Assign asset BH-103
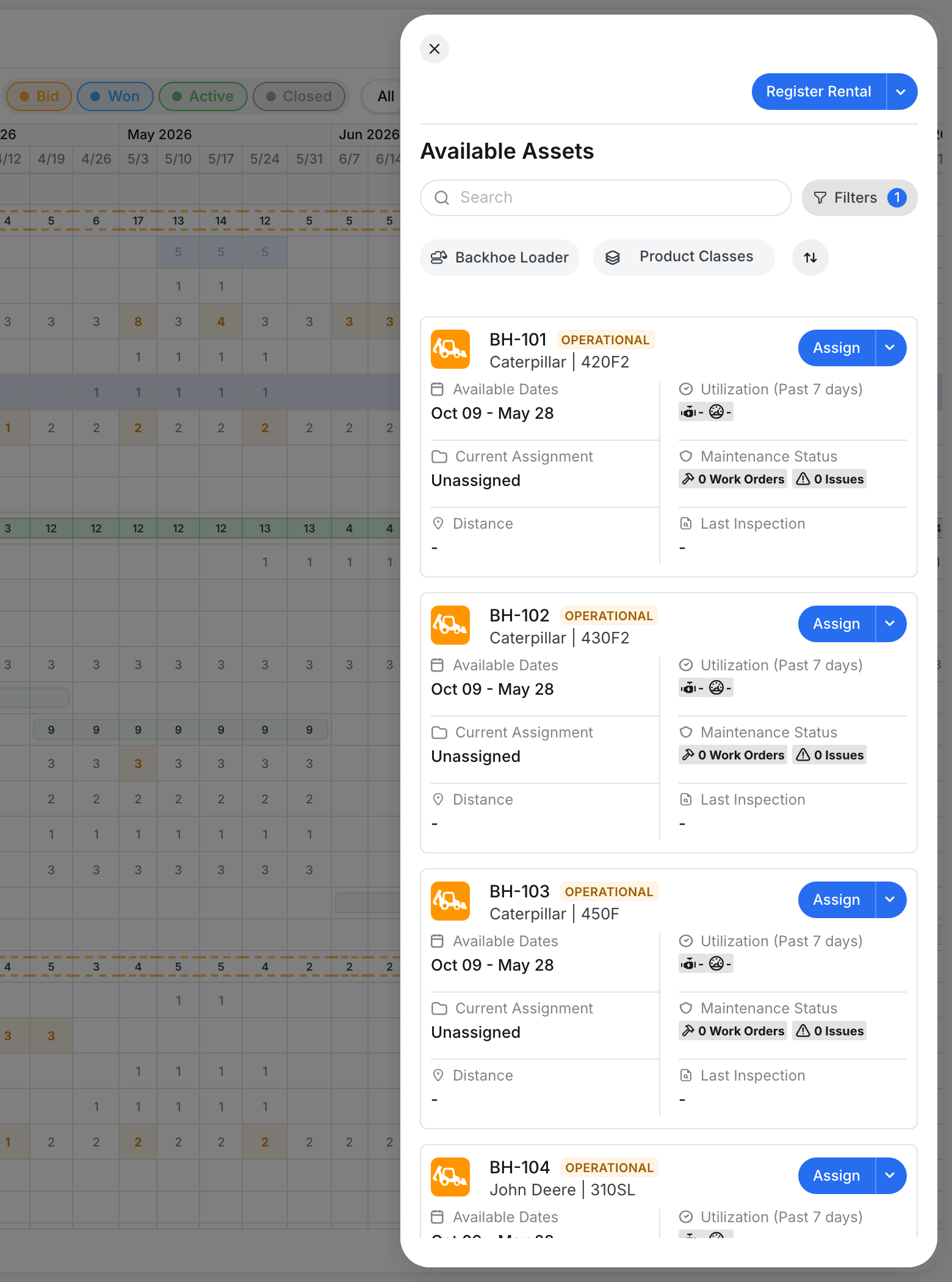Image resolution: width=952 pixels, height=1282 pixels. [x=837, y=900]
